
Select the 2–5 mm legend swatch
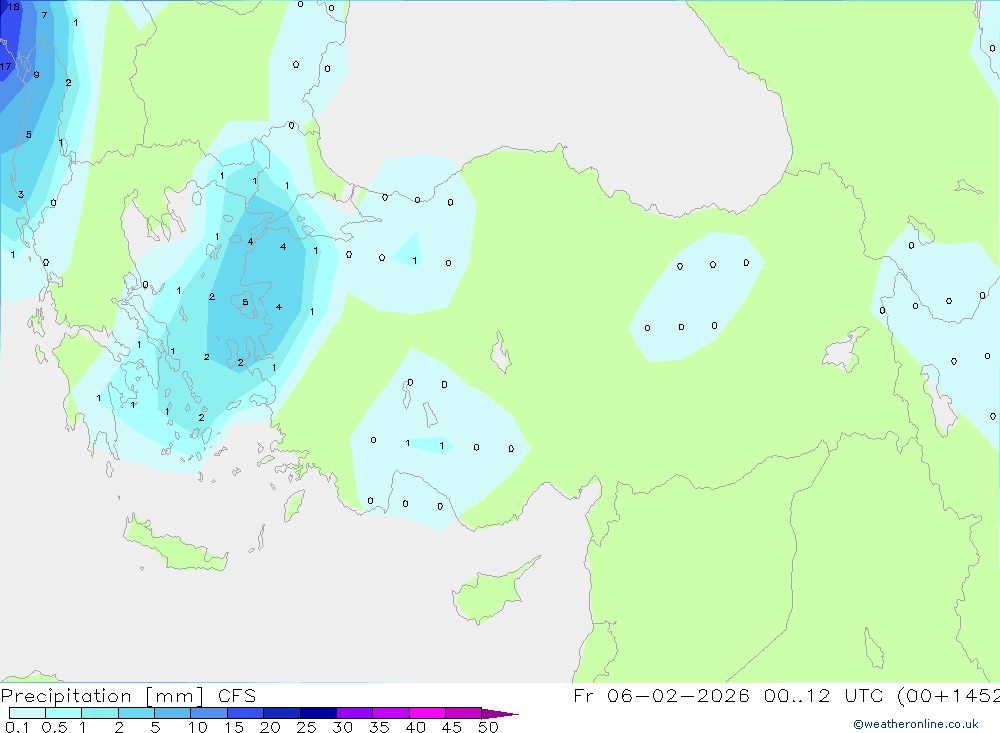(136, 713)
